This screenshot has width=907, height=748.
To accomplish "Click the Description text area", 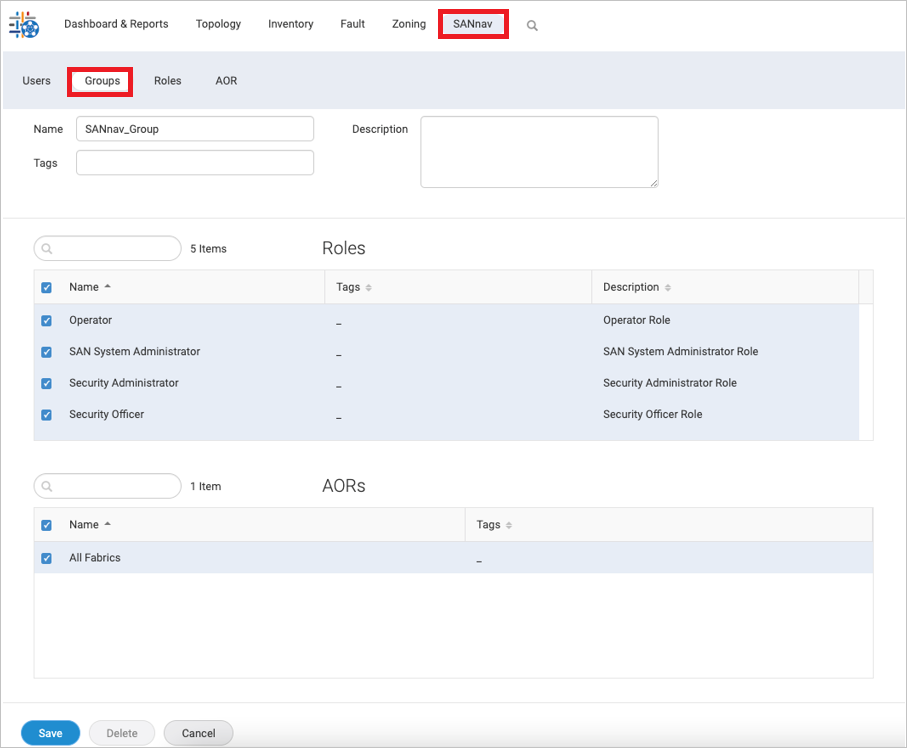I will 539,152.
